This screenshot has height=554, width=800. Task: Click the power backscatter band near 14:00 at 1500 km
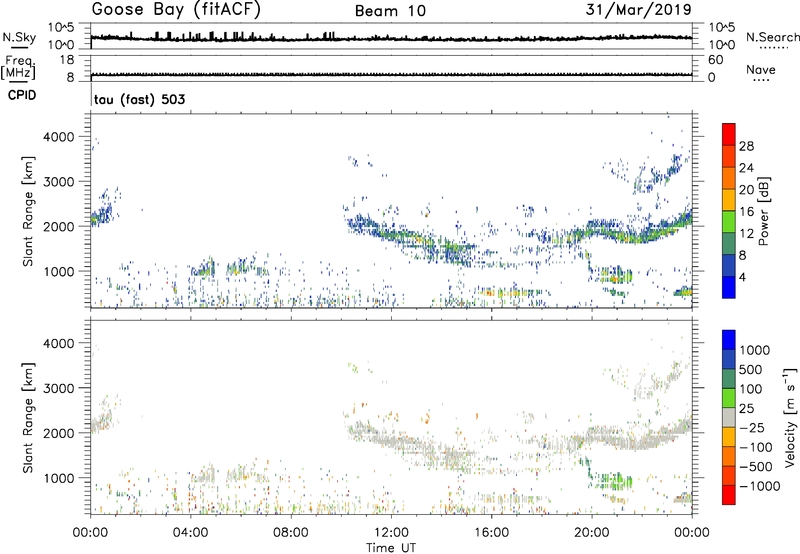[x=452, y=248]
